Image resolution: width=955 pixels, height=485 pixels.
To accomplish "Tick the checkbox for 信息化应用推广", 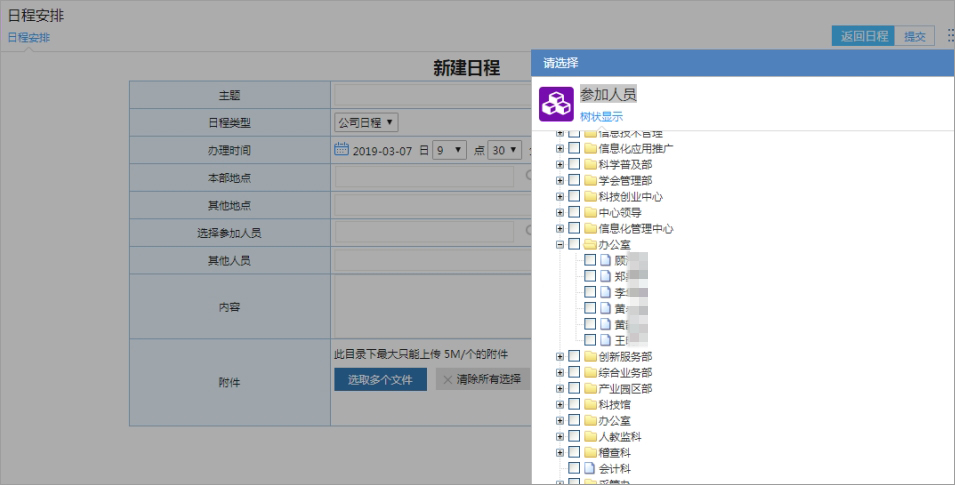I will tap(574, 148).
